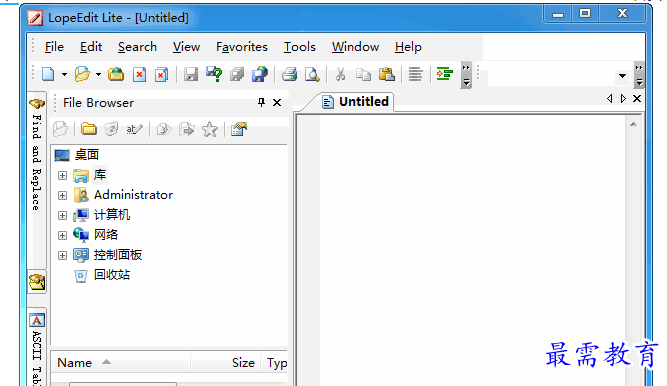Screen dimensions: 667x386
Task: Click File Browser go-forward folder icon
Action: [x=187, y=129]
